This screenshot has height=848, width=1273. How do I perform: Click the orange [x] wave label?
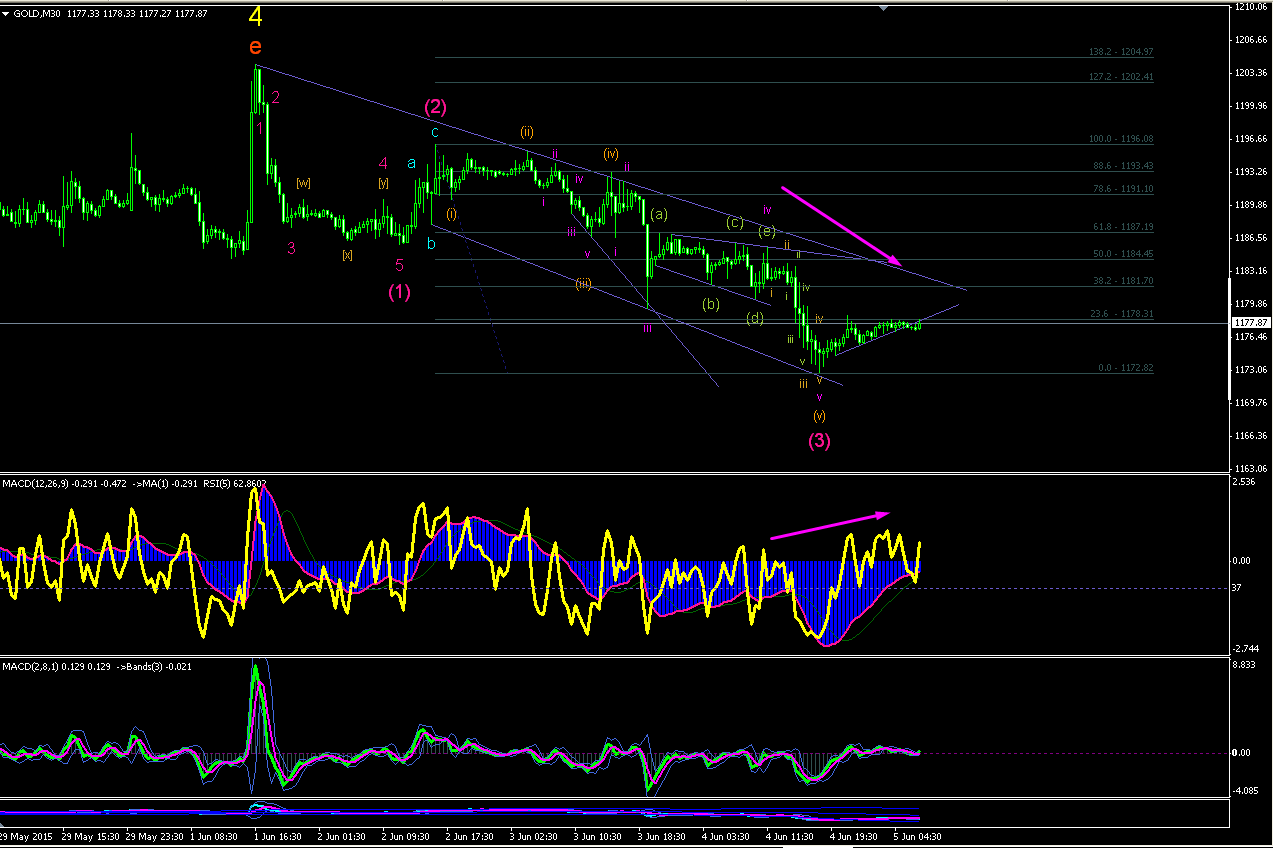(x=347, y=254)
